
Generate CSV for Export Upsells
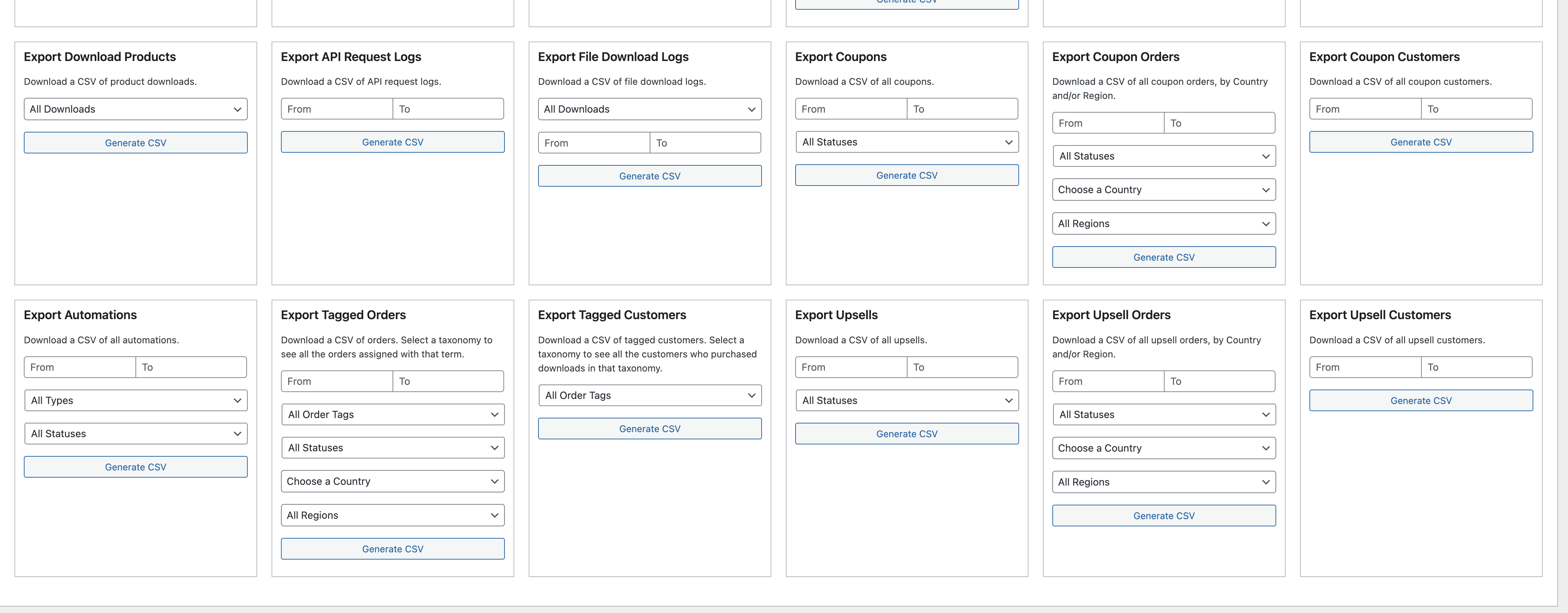click(x=906, y=434)
